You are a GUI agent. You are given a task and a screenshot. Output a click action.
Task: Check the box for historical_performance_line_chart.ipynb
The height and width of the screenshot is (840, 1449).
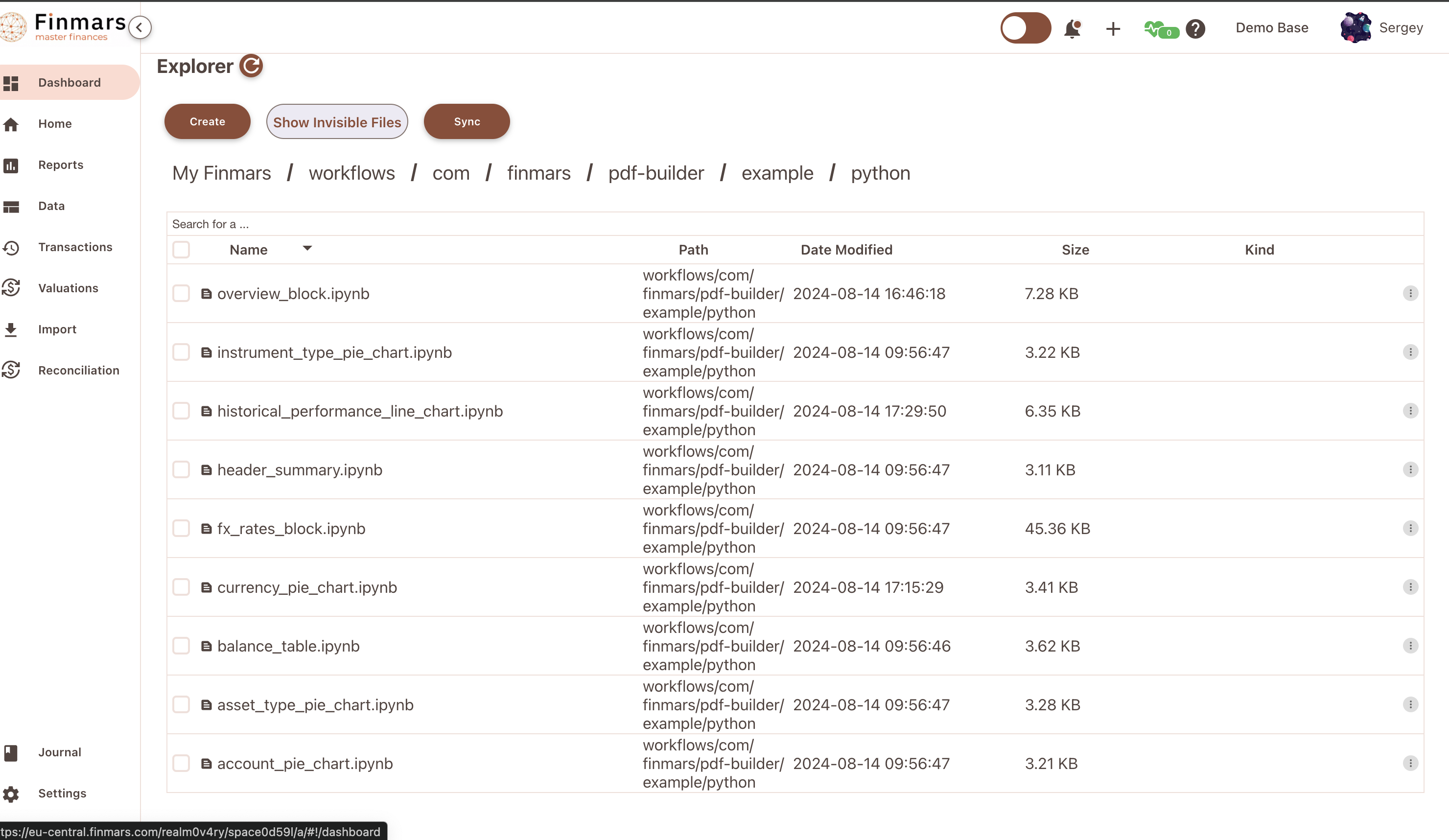(181, 411)
